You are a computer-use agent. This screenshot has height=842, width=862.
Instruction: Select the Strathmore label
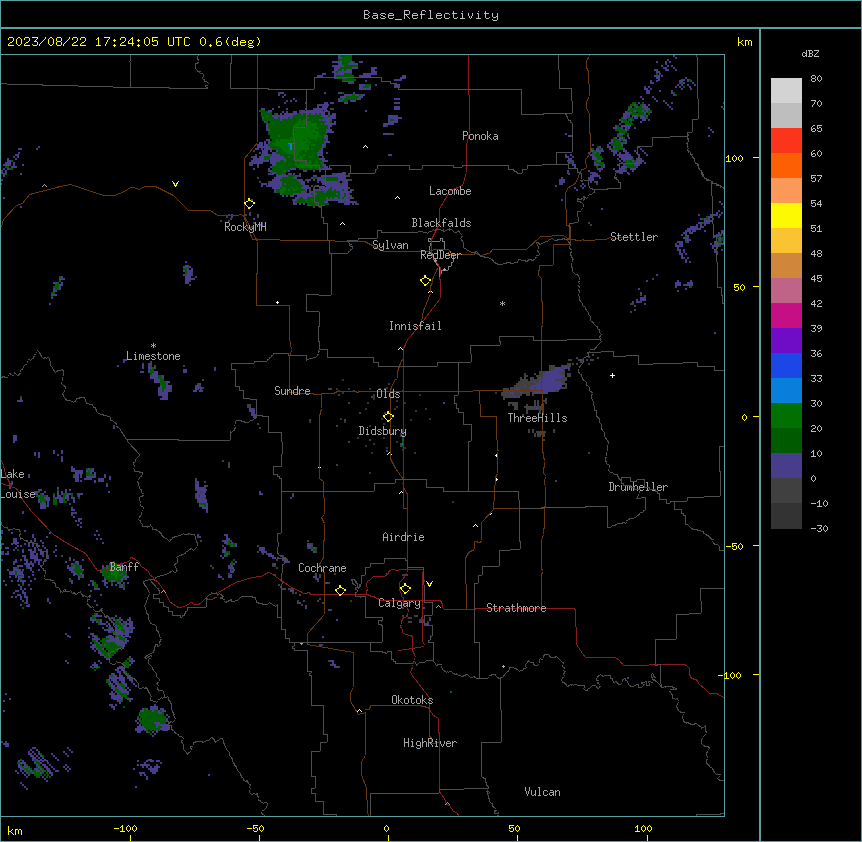(516, 608)
